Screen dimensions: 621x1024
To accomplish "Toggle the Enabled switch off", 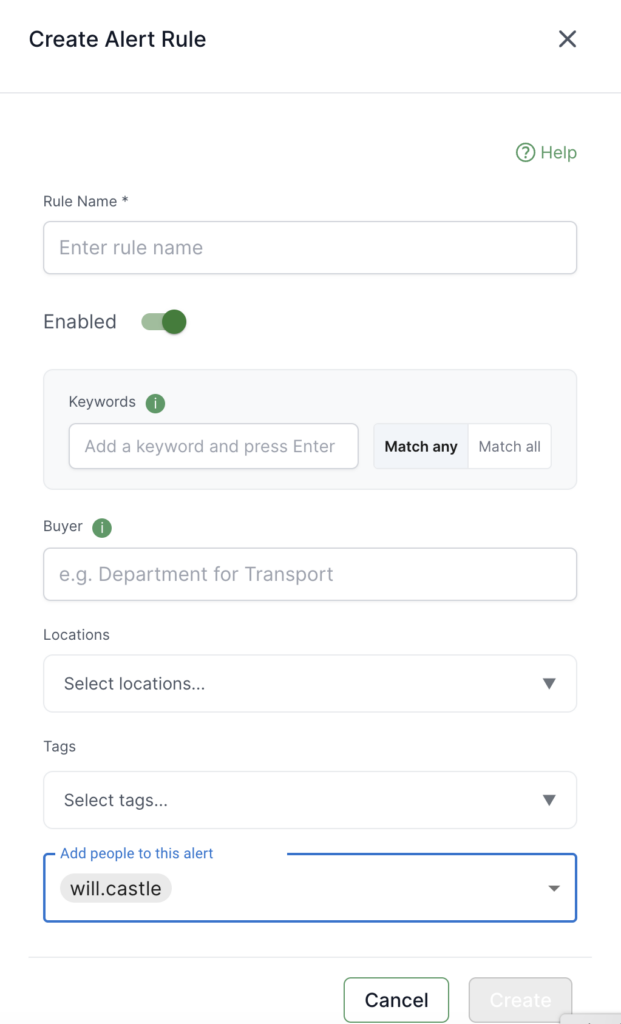I will [x=164, y=322].
